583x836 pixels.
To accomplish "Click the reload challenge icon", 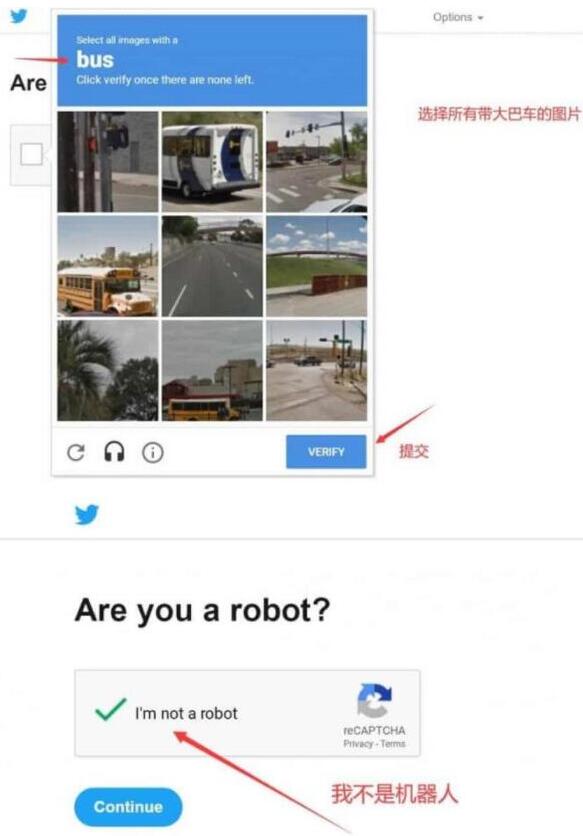I will [x=76, y=453].
